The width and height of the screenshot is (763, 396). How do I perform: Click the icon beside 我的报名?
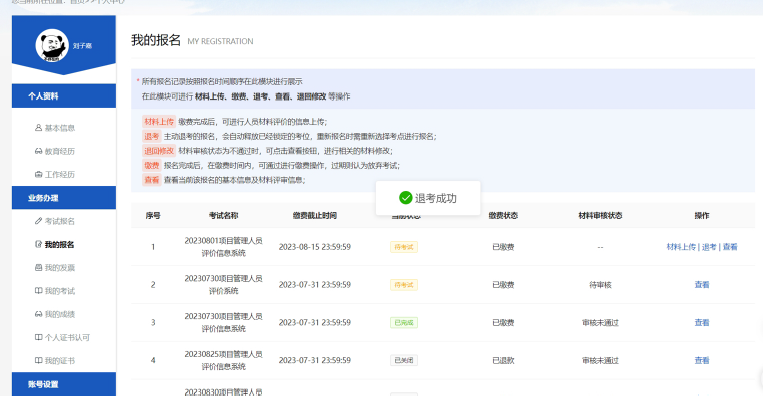point(38,244)
